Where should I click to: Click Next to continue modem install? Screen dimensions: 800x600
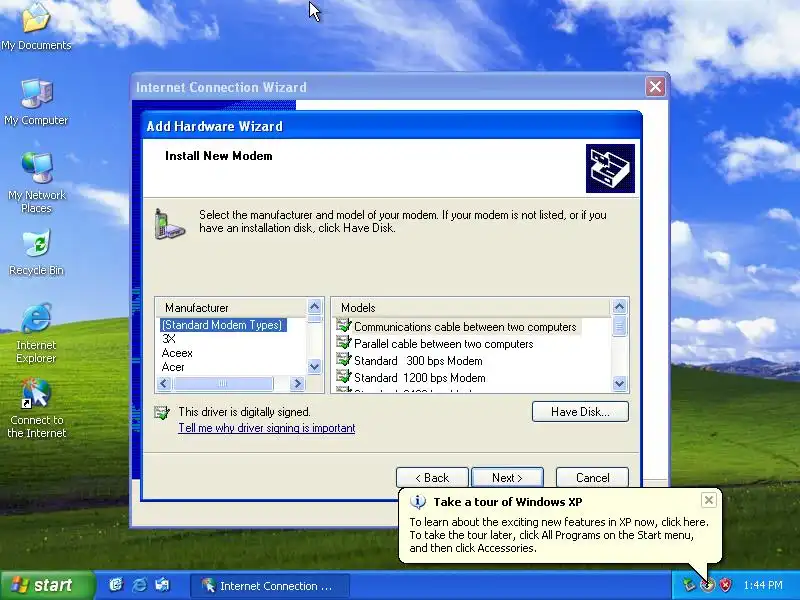click(x=507, y=478)
